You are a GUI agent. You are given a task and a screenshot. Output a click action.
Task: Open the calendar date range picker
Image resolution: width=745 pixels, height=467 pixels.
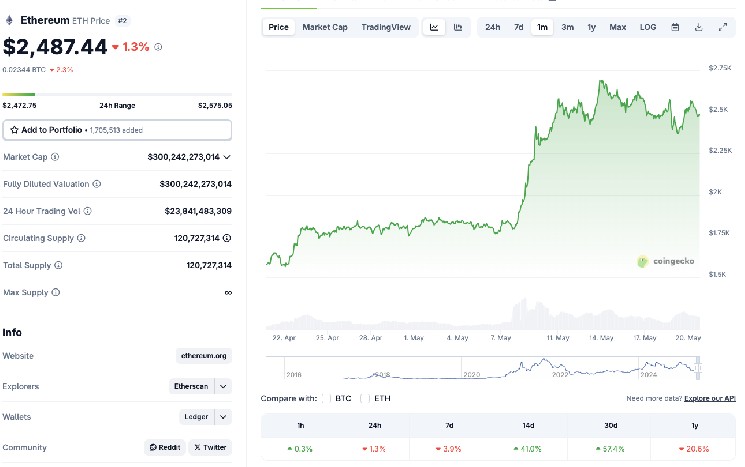675,27
